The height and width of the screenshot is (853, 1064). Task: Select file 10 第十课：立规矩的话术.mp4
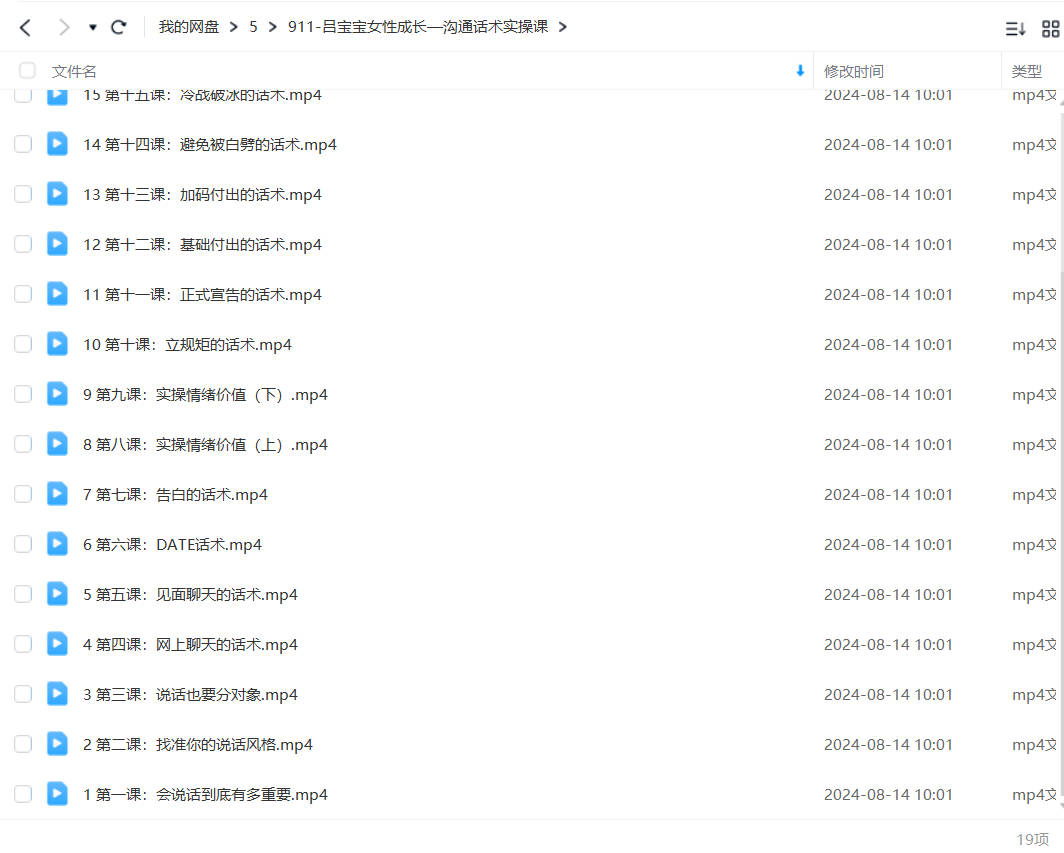(x=187, y=345)
